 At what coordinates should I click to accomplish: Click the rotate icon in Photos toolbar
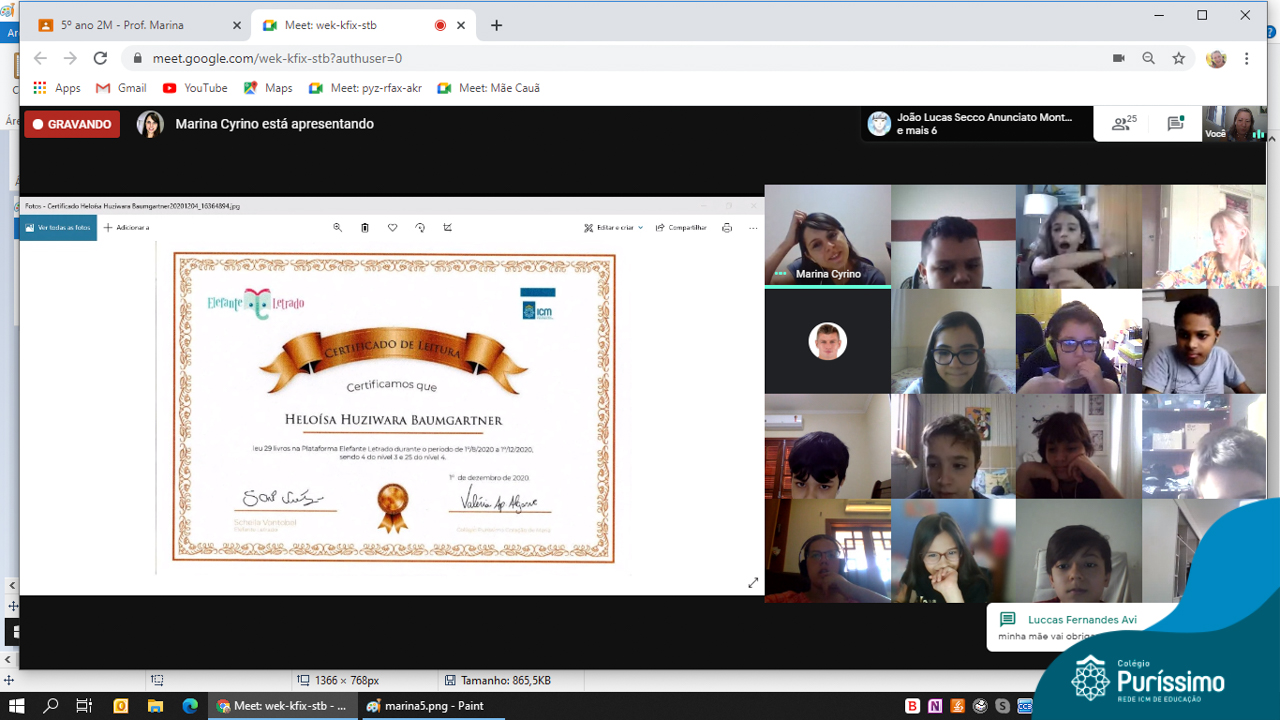(420, 228)
